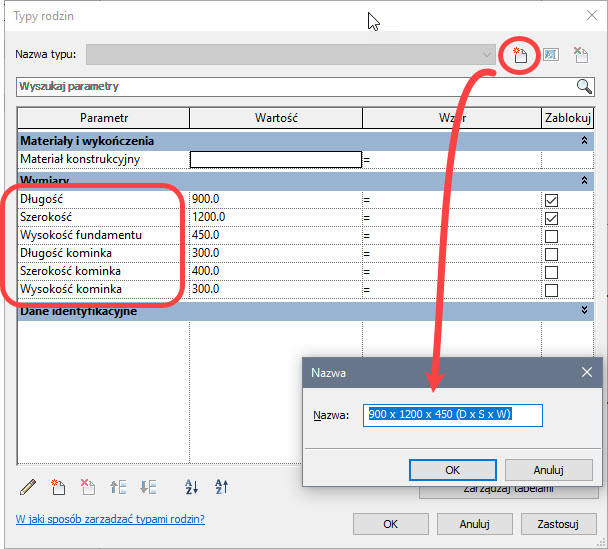Click the Parametr column header
The width and height of the screenshot is (608, 549).
click(104, 118)
